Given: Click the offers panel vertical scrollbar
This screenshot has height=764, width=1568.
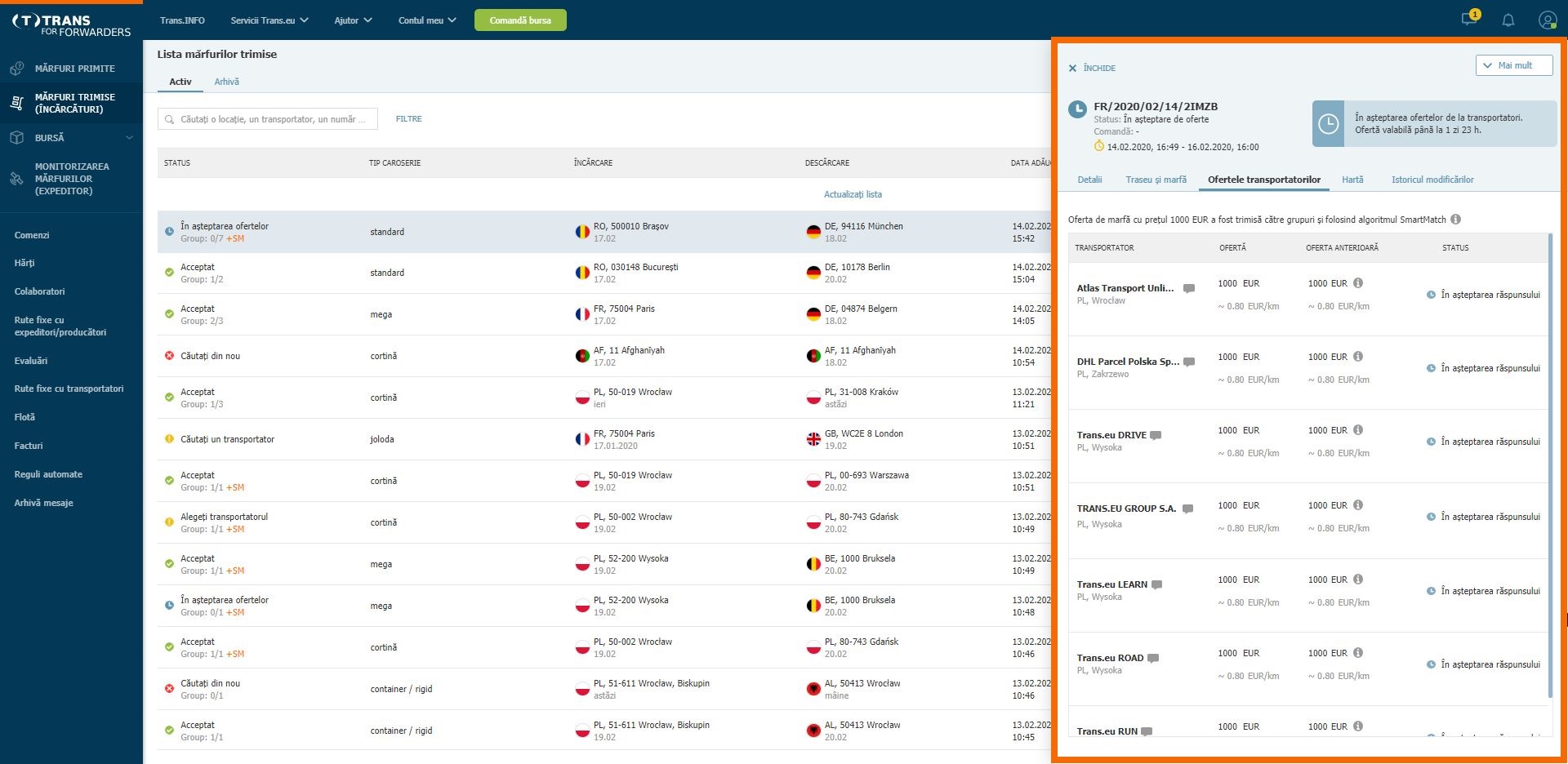Looking at the screenshot, I should [x=1550, y=465].
